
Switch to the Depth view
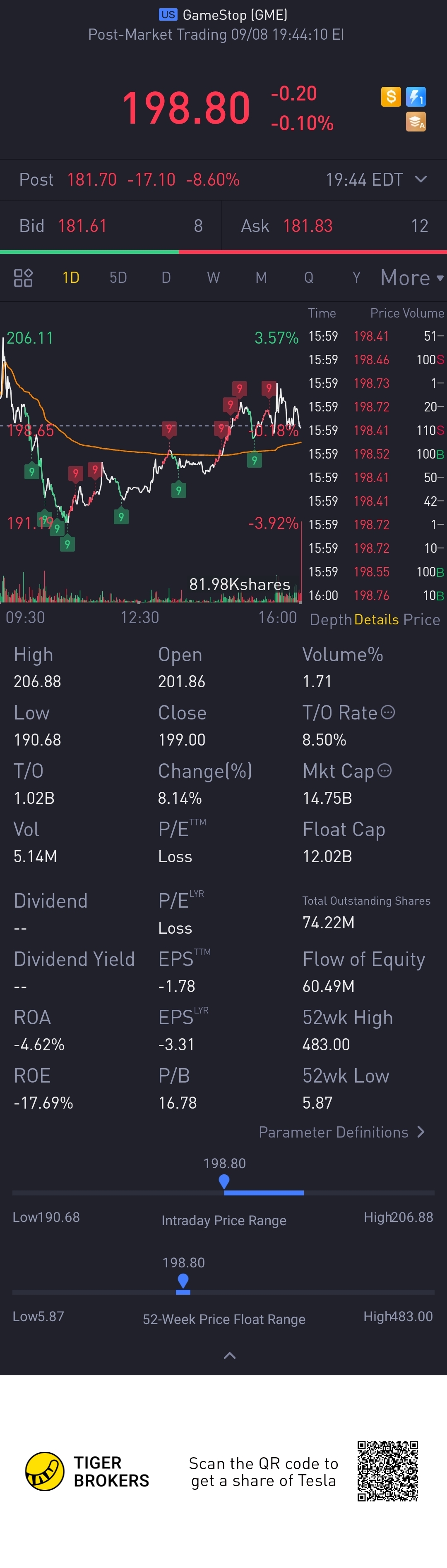click(331, 620)
